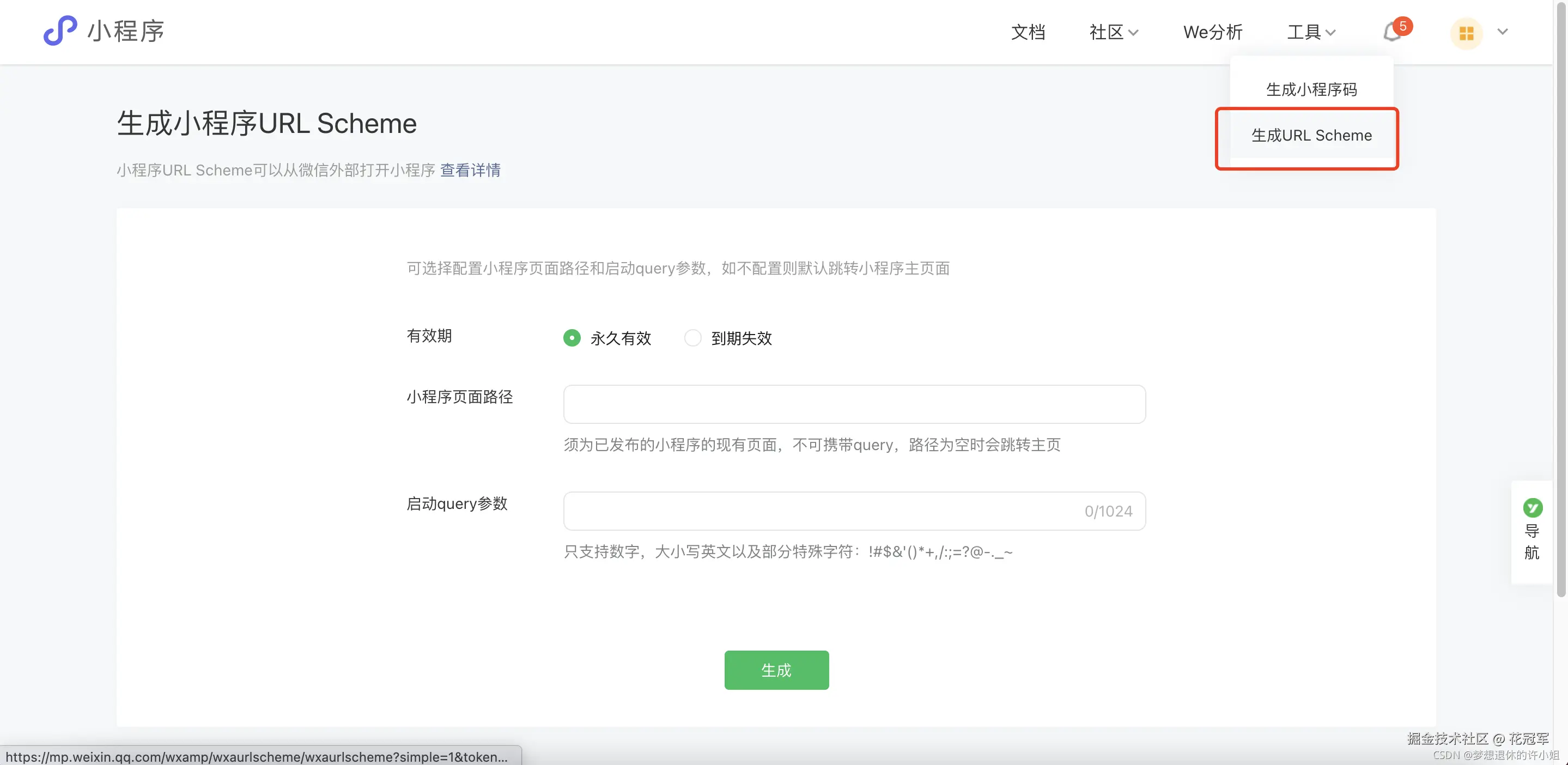Open the 文档 menu item
This screenshot has height=765, width=1568.
tap(1028, 32)
